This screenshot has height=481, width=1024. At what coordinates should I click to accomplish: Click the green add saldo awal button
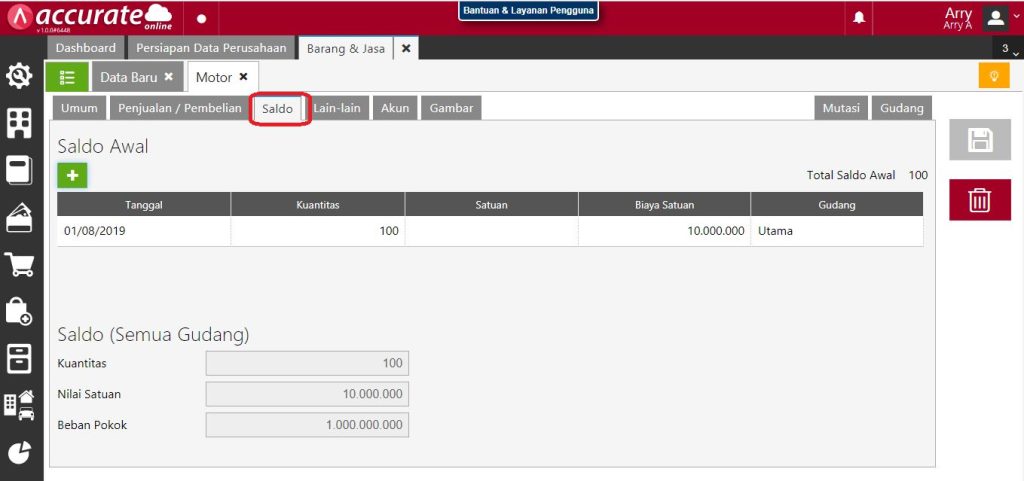72,175
